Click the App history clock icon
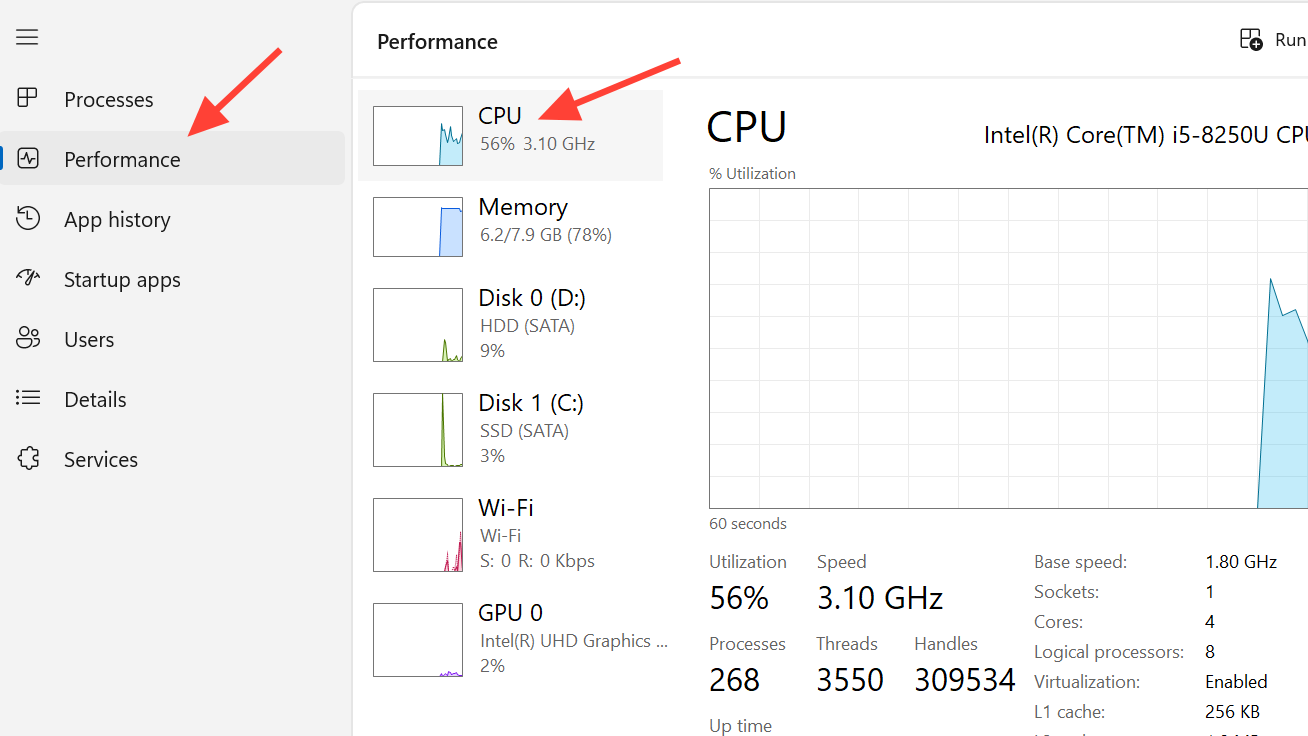 tap(28, 218)
